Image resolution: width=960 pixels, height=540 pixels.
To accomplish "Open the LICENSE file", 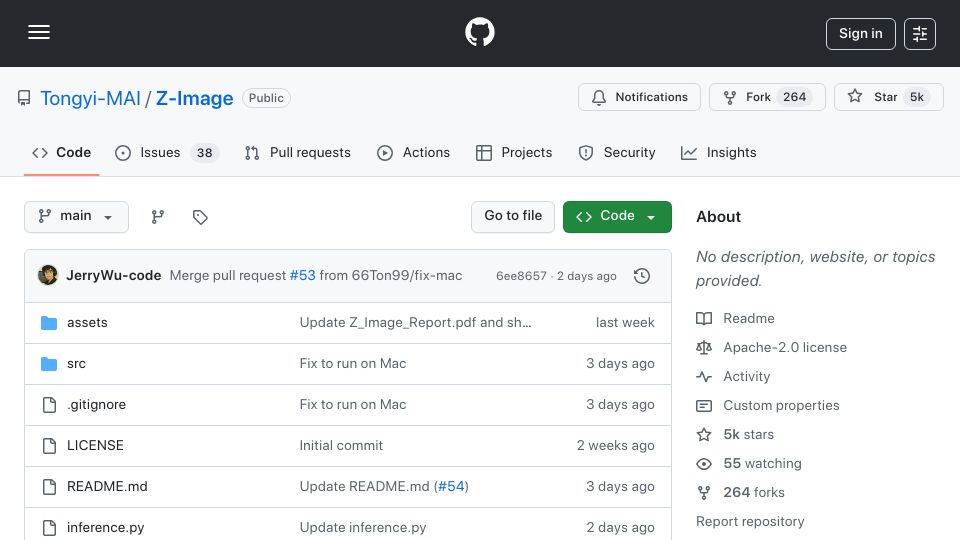I will point(95,446).
